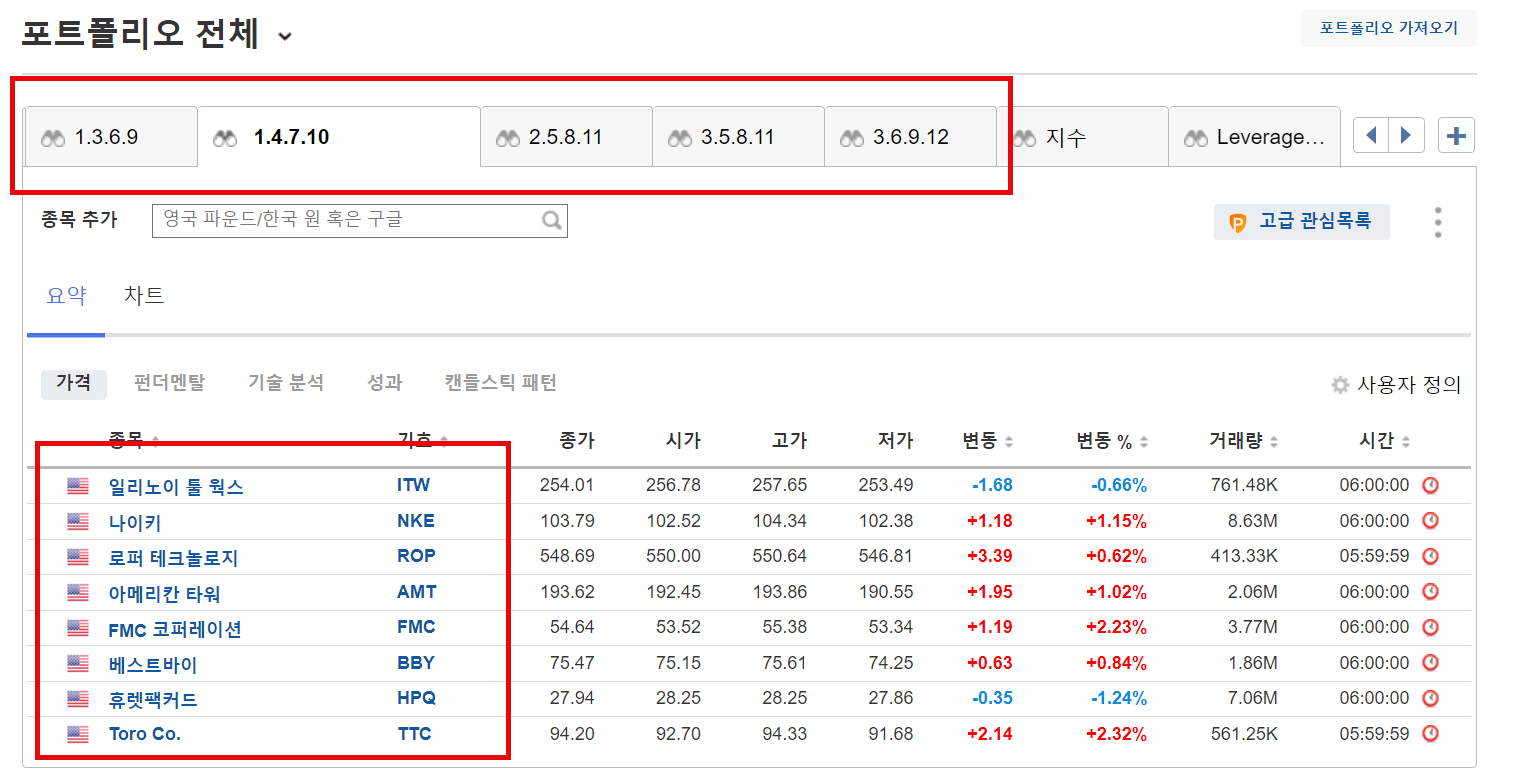This screenshot has width=1513, height=778.
Task: Switch to the 기술 분석 view
Action: tap(286, 383)
